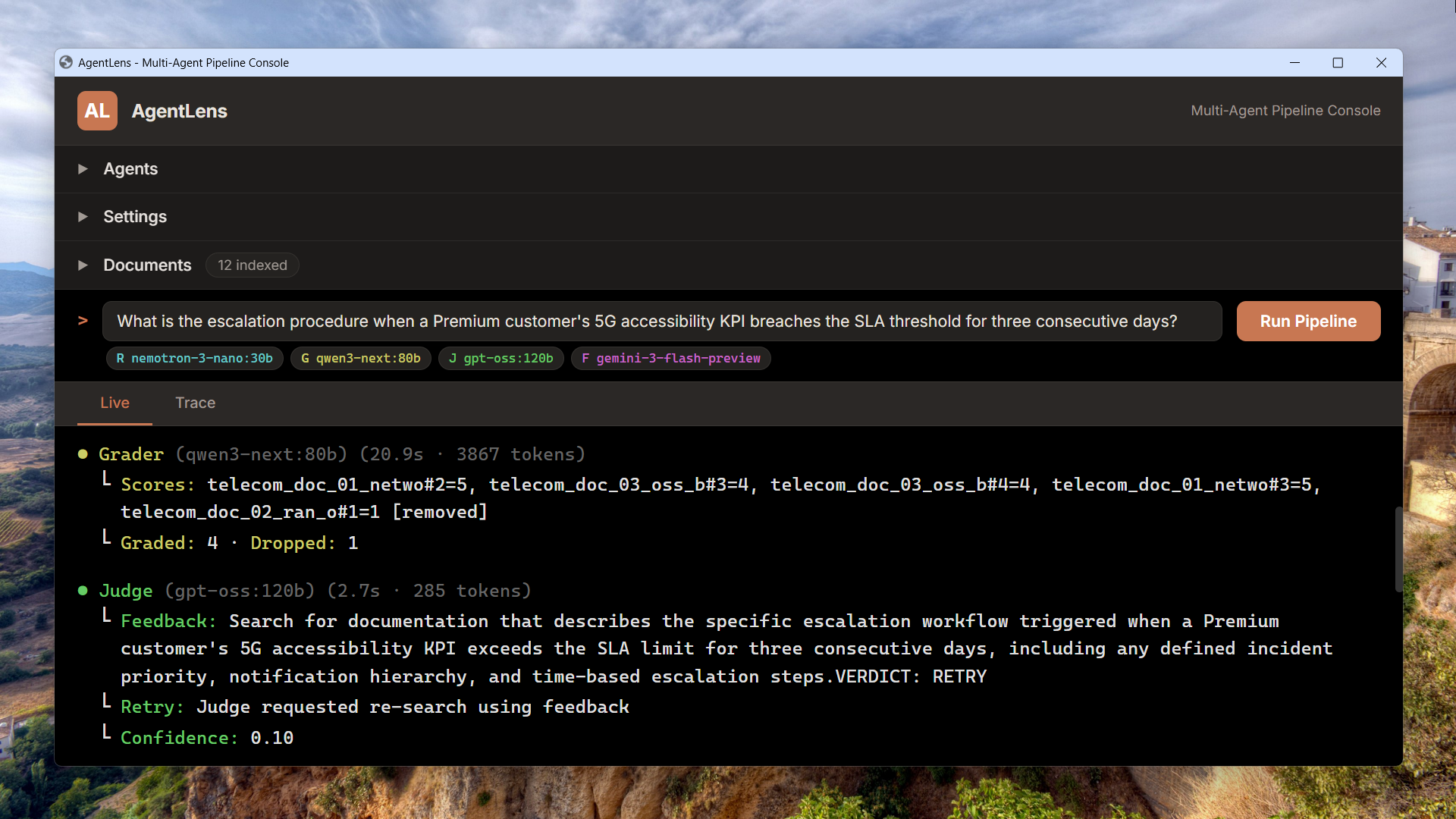Click the AgentLens title text

pyautogui.click(x=180, y=111)
